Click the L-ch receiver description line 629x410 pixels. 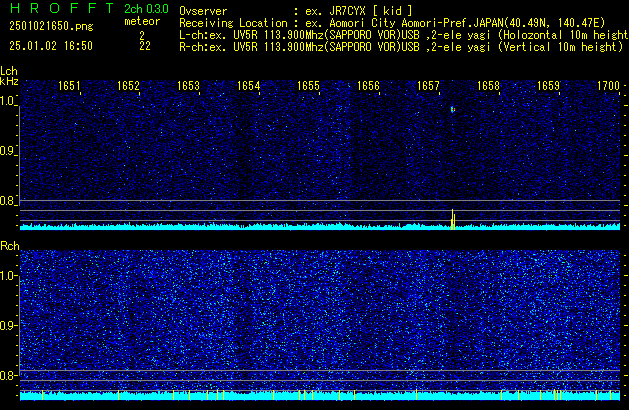coord(404,35)
